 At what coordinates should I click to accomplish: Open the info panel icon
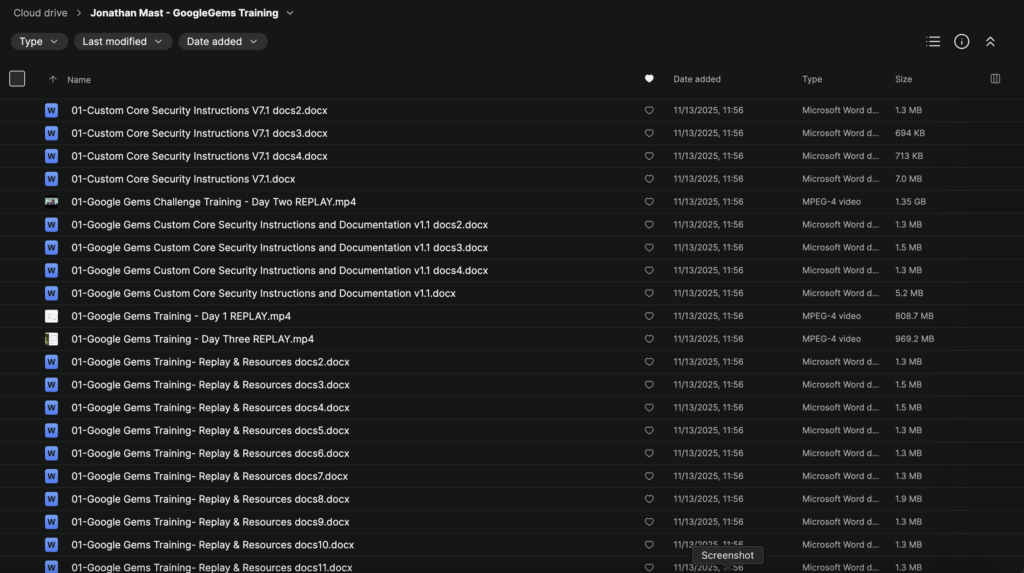[961, 42]
